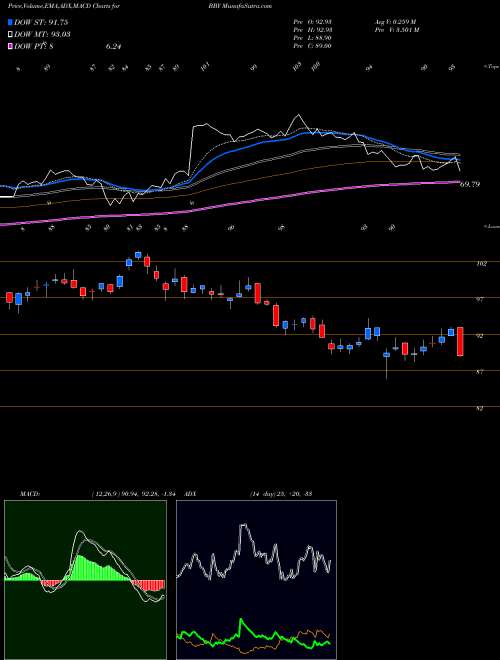Click the 'Pre O: 92.93' open value
500x660 pixels.
[313, 22]
